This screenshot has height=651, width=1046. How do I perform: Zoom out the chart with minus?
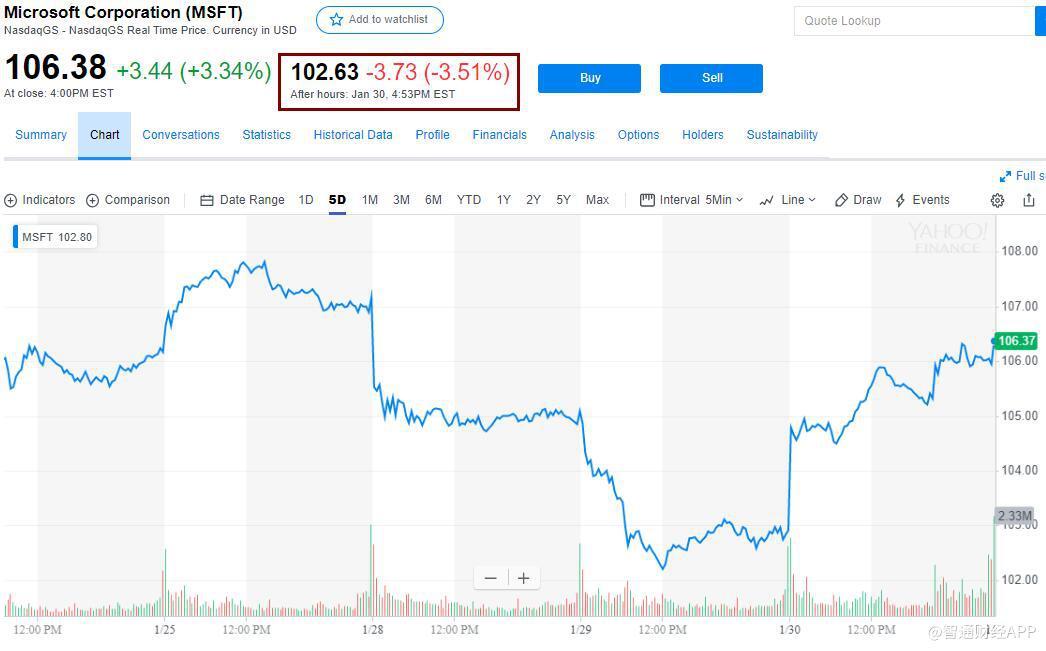[x=490, y=578]
